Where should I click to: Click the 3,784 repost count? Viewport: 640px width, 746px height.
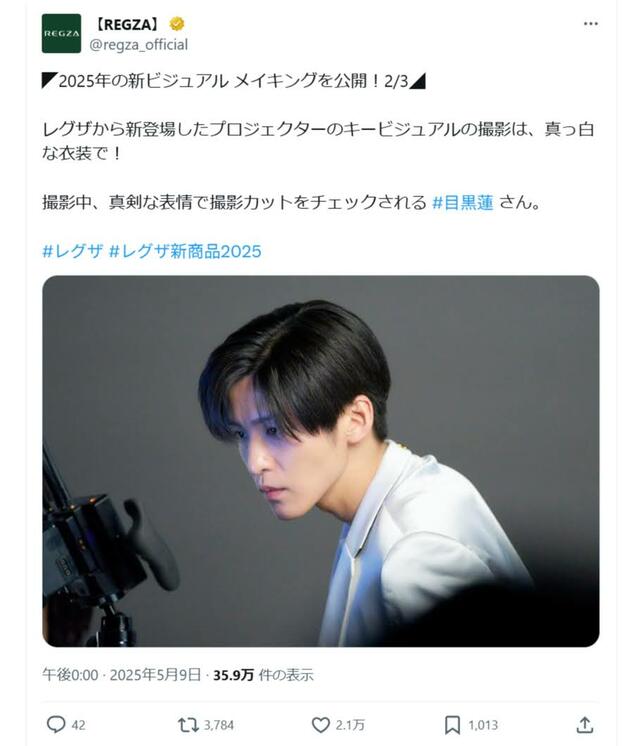tap(219, 725)
